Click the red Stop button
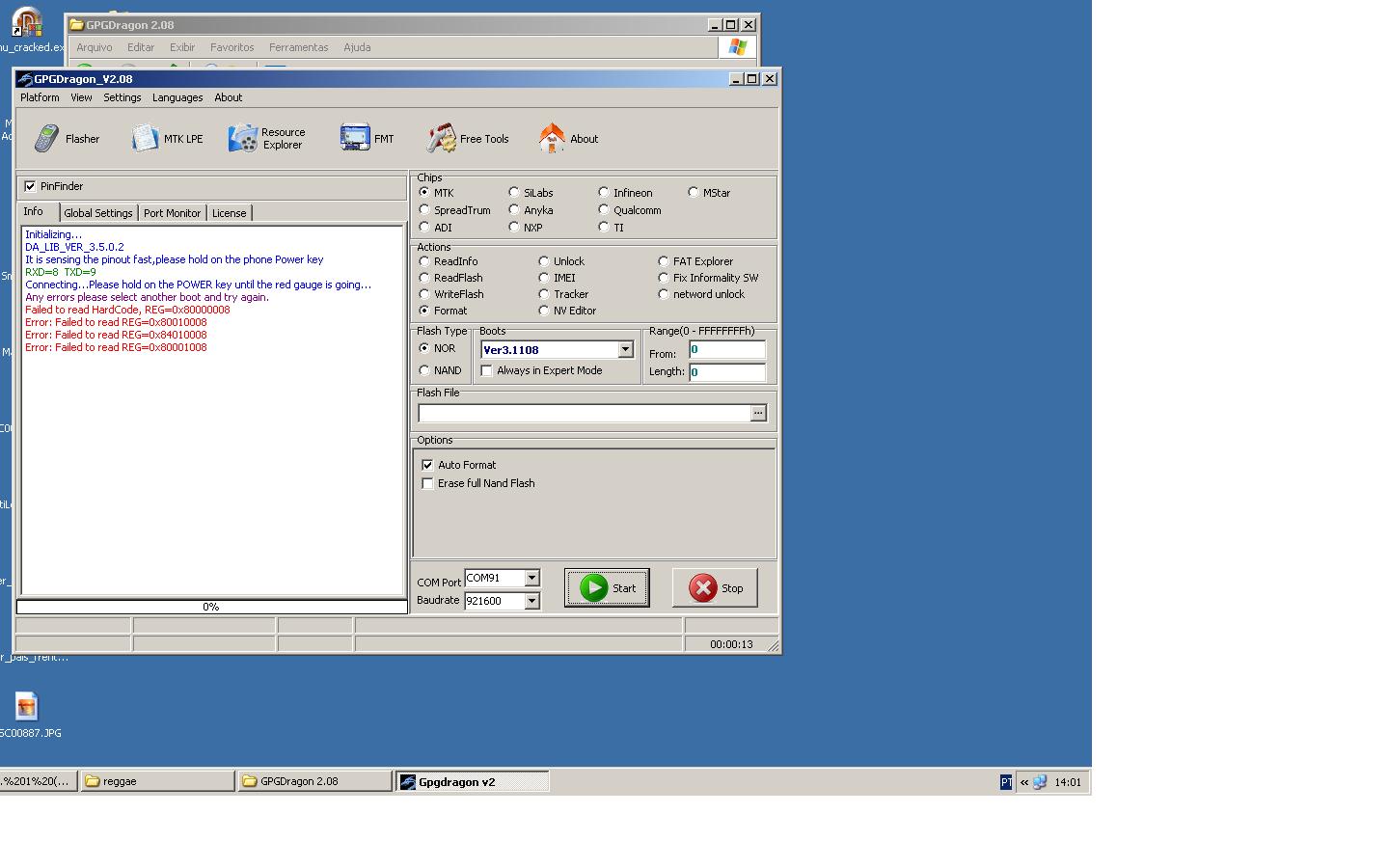The height and width of the screenshot is (868, 1389). (x=715, y=587)
